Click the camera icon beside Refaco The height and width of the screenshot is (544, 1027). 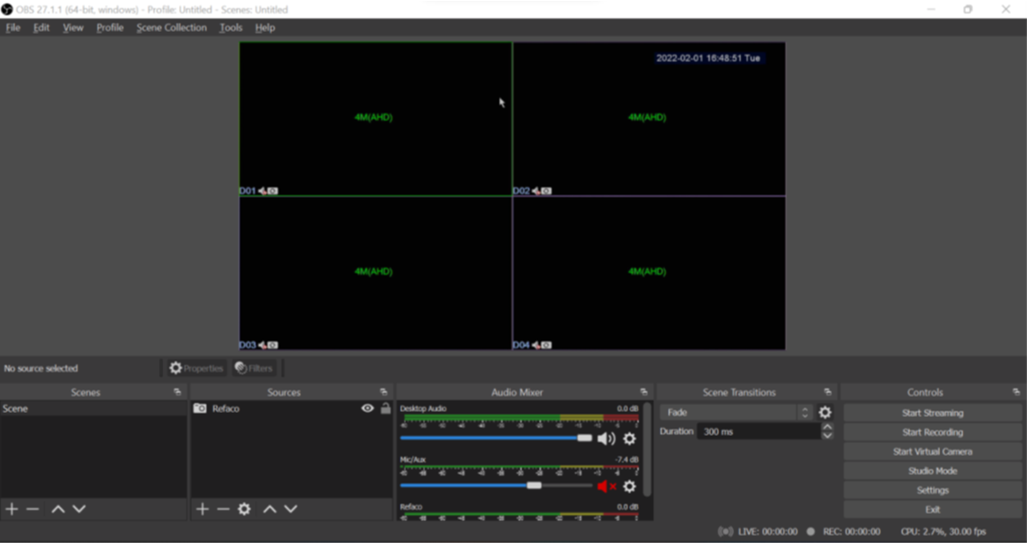coord(200,408)
